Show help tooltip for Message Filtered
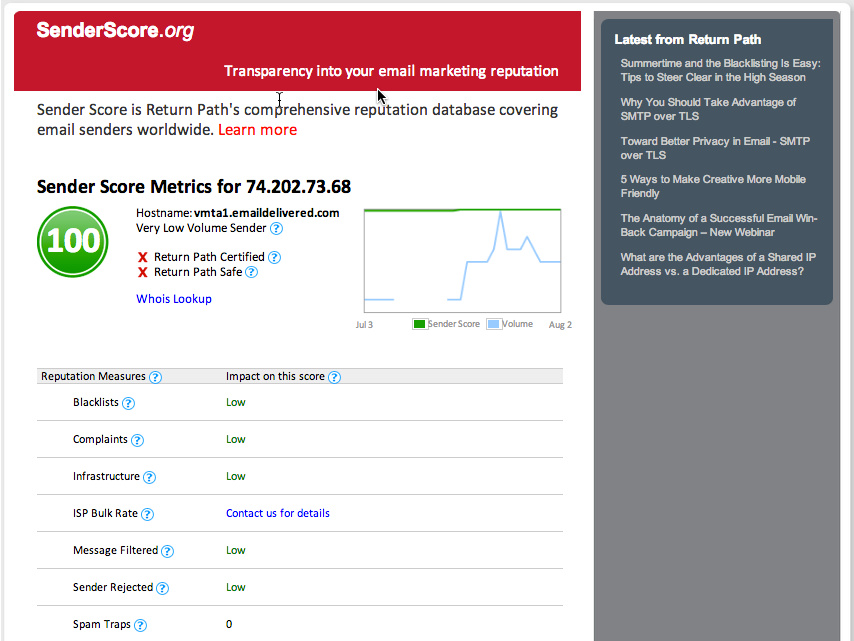The image size is (854, 641). coord(167,551)
